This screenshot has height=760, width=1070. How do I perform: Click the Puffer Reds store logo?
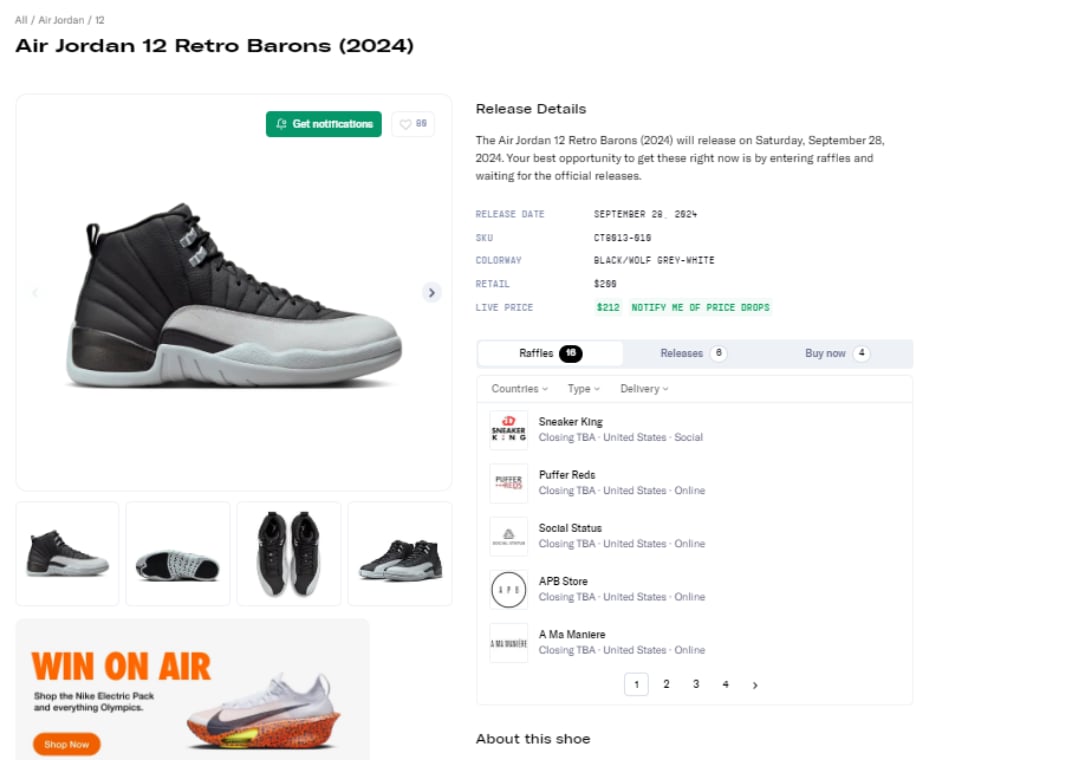508,483
